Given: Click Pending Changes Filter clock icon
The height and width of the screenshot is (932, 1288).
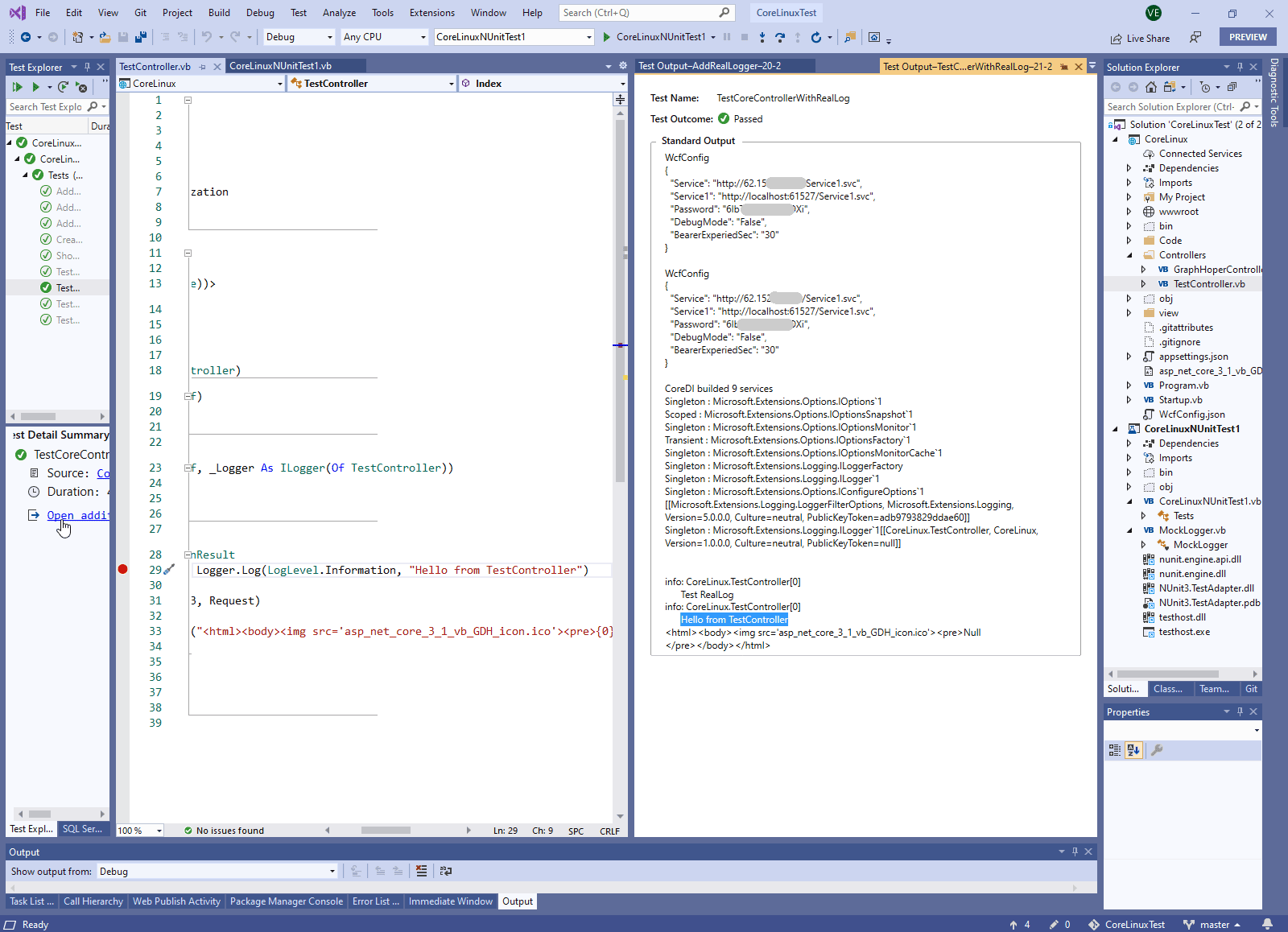Looking at the screenshot, I should tap(1204, 87).
